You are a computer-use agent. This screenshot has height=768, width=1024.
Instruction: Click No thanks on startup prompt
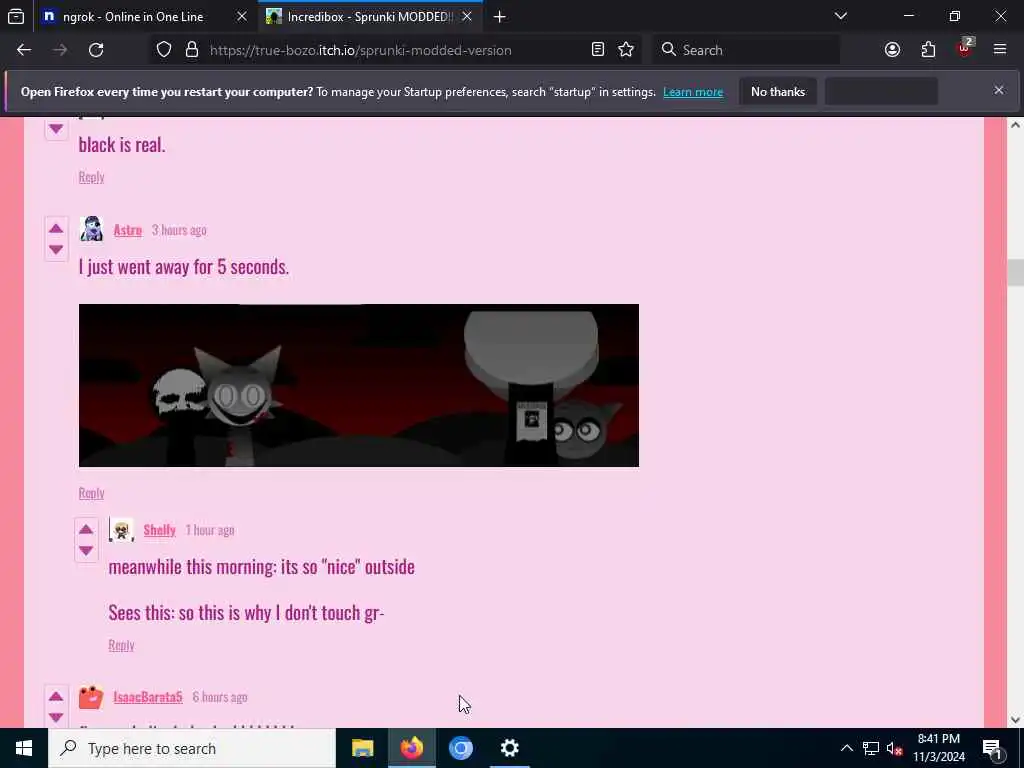click(778, 91)
